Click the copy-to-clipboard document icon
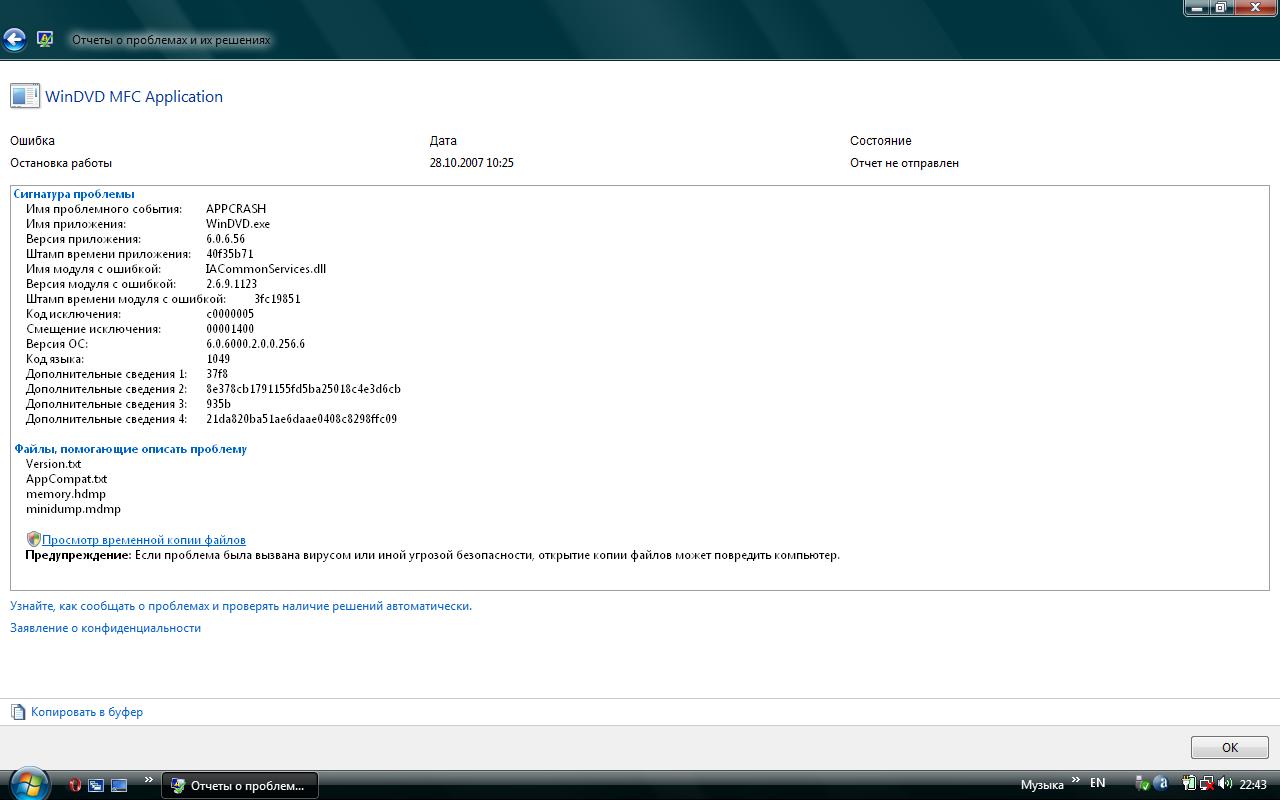This screenshot has height=800, width=1280. [18, 712]
